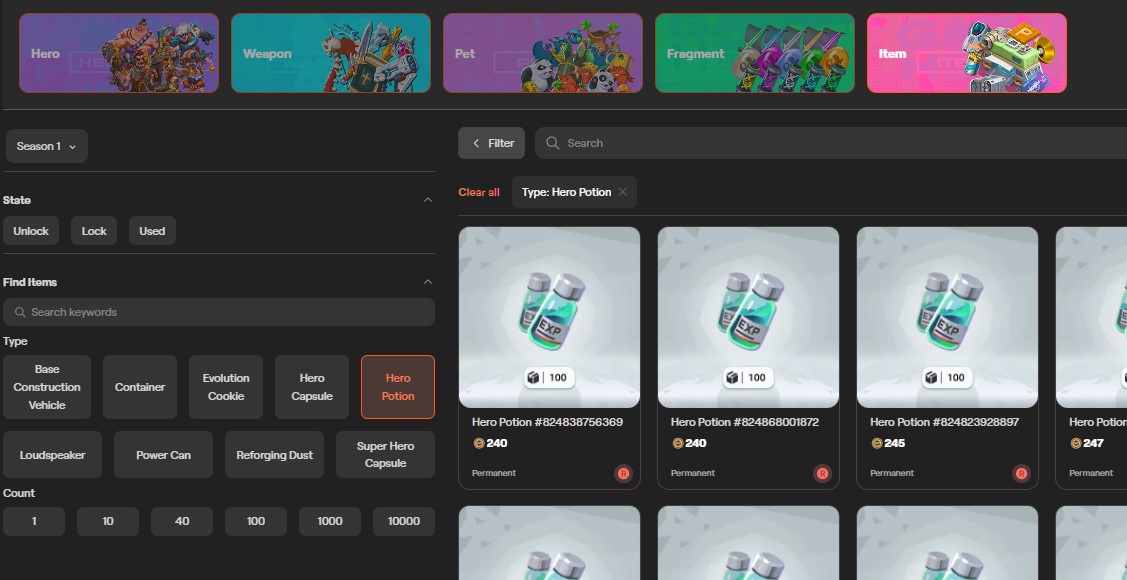Screen dimensions: 1127x580
Task: Click the coin icon beside price 245
Action: 876,443
